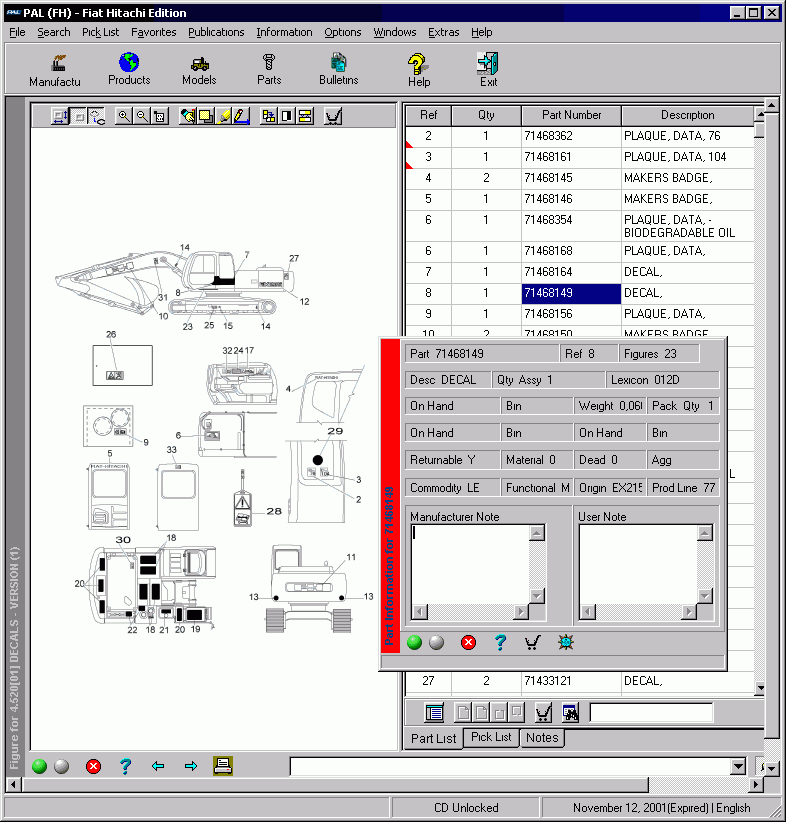The image size is (786, 822).
Task: Click the red X in part info popup
Action: 468,642
